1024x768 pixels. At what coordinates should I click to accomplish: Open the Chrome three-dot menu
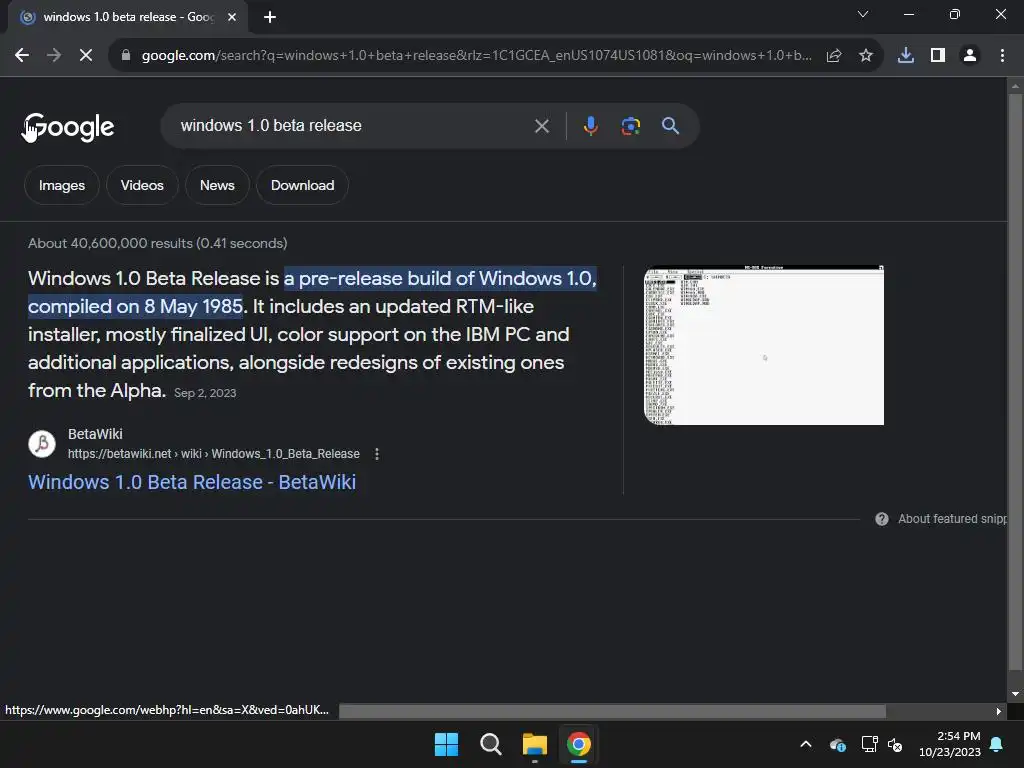(1002, 56)
